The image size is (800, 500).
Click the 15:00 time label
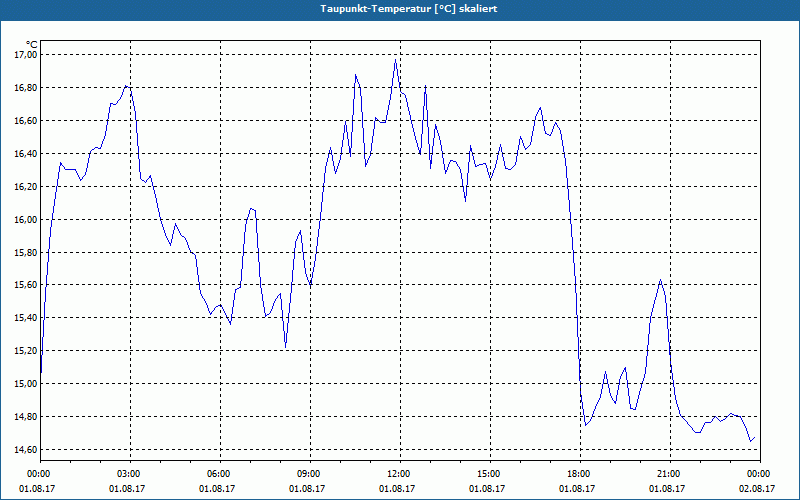click(490, 474)
